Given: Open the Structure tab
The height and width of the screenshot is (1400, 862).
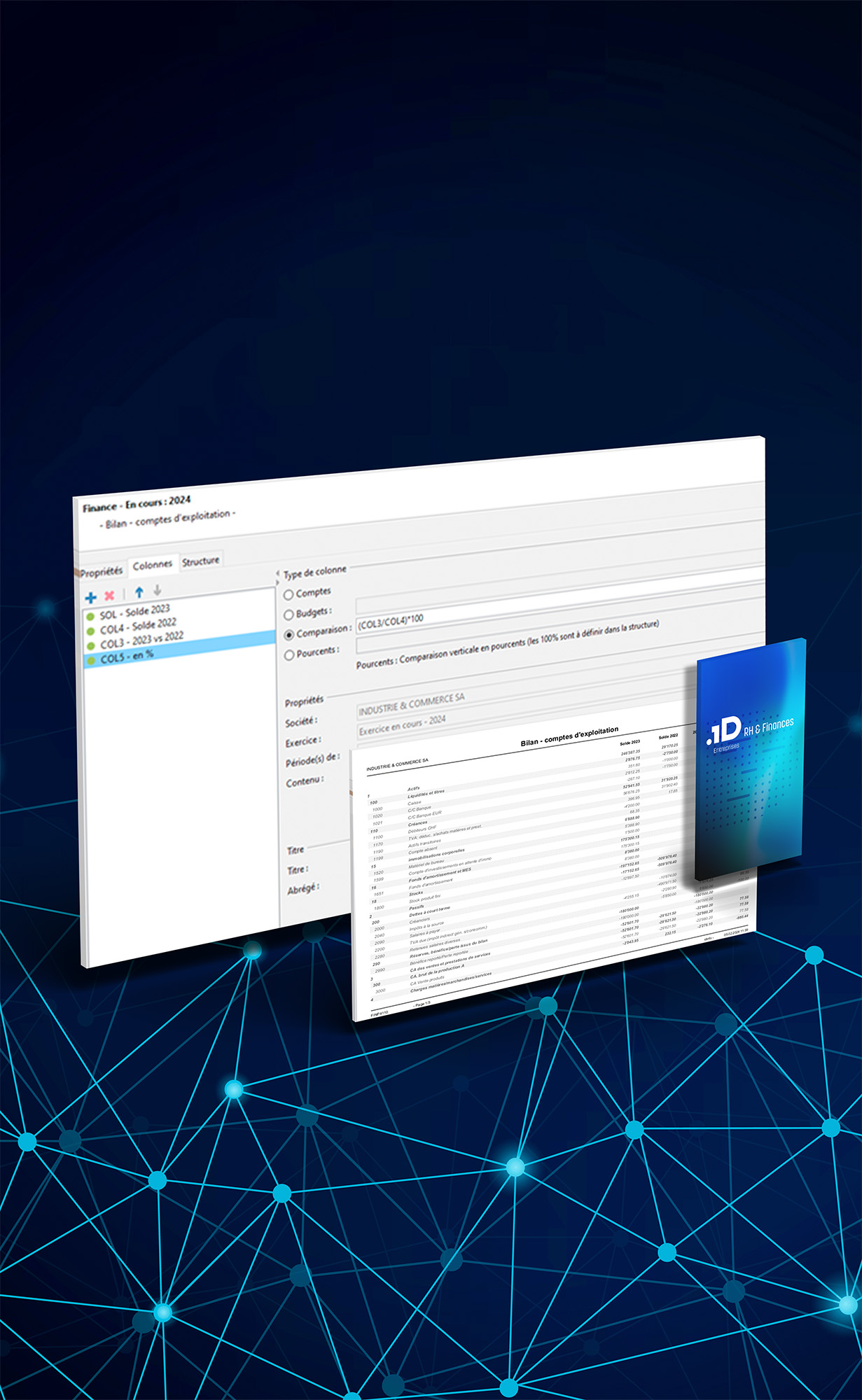Looking at the screenshot, I should [x=200, y=561].
